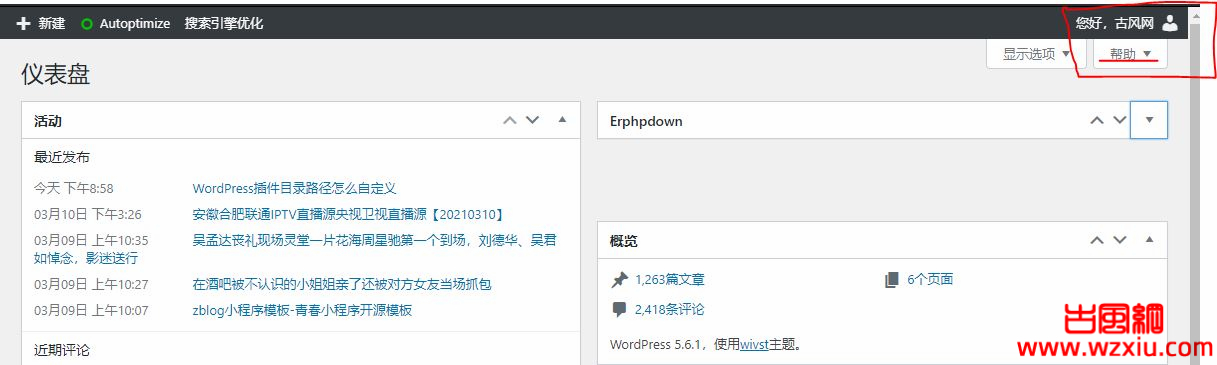Image resolution: width=1217 pixels, height=365 pixels.
Task: Click the 今天 下午8:58 timestamp
Action: 73,188
